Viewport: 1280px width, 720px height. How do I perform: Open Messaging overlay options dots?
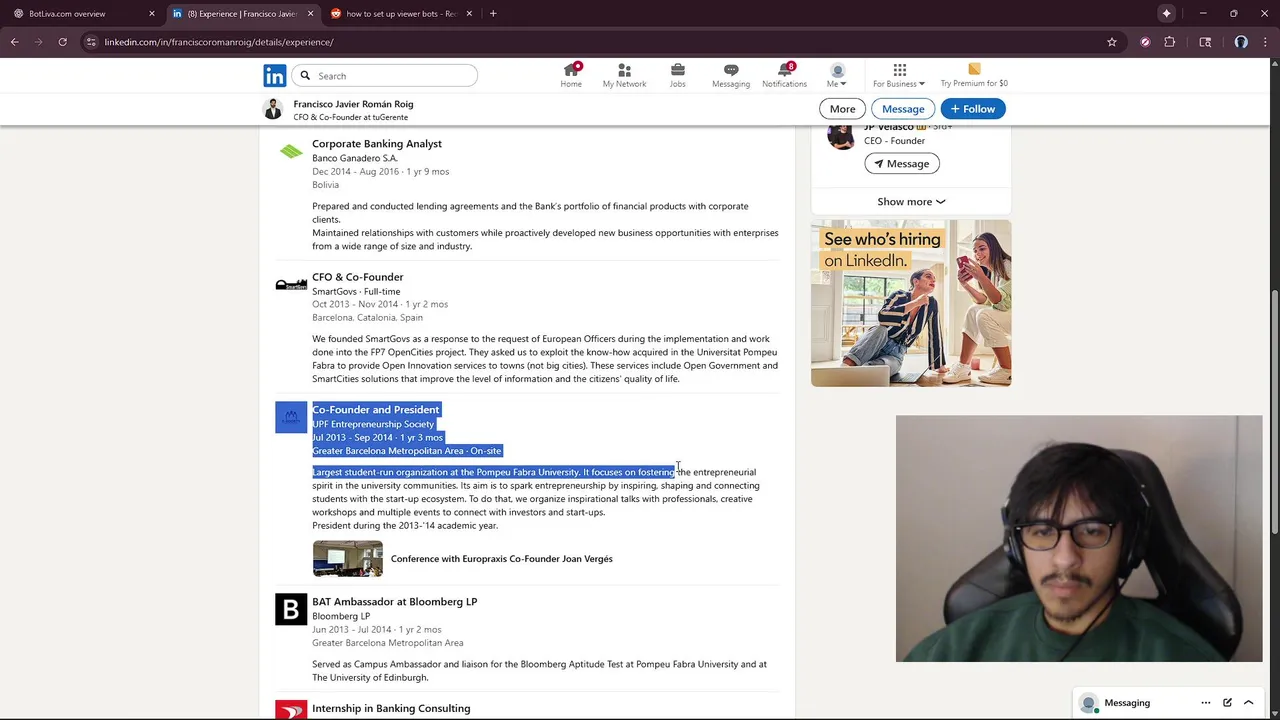(x=1206, y=703)
